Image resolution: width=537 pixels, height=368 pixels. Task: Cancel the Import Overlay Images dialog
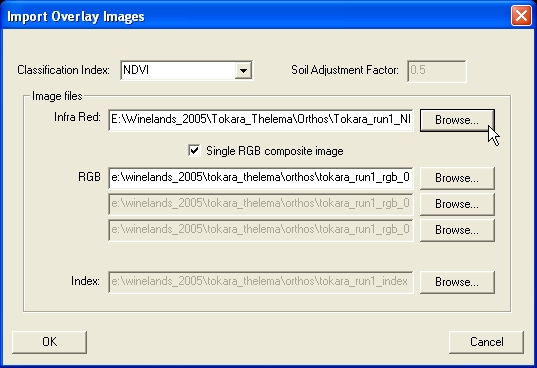click(486, 342)
